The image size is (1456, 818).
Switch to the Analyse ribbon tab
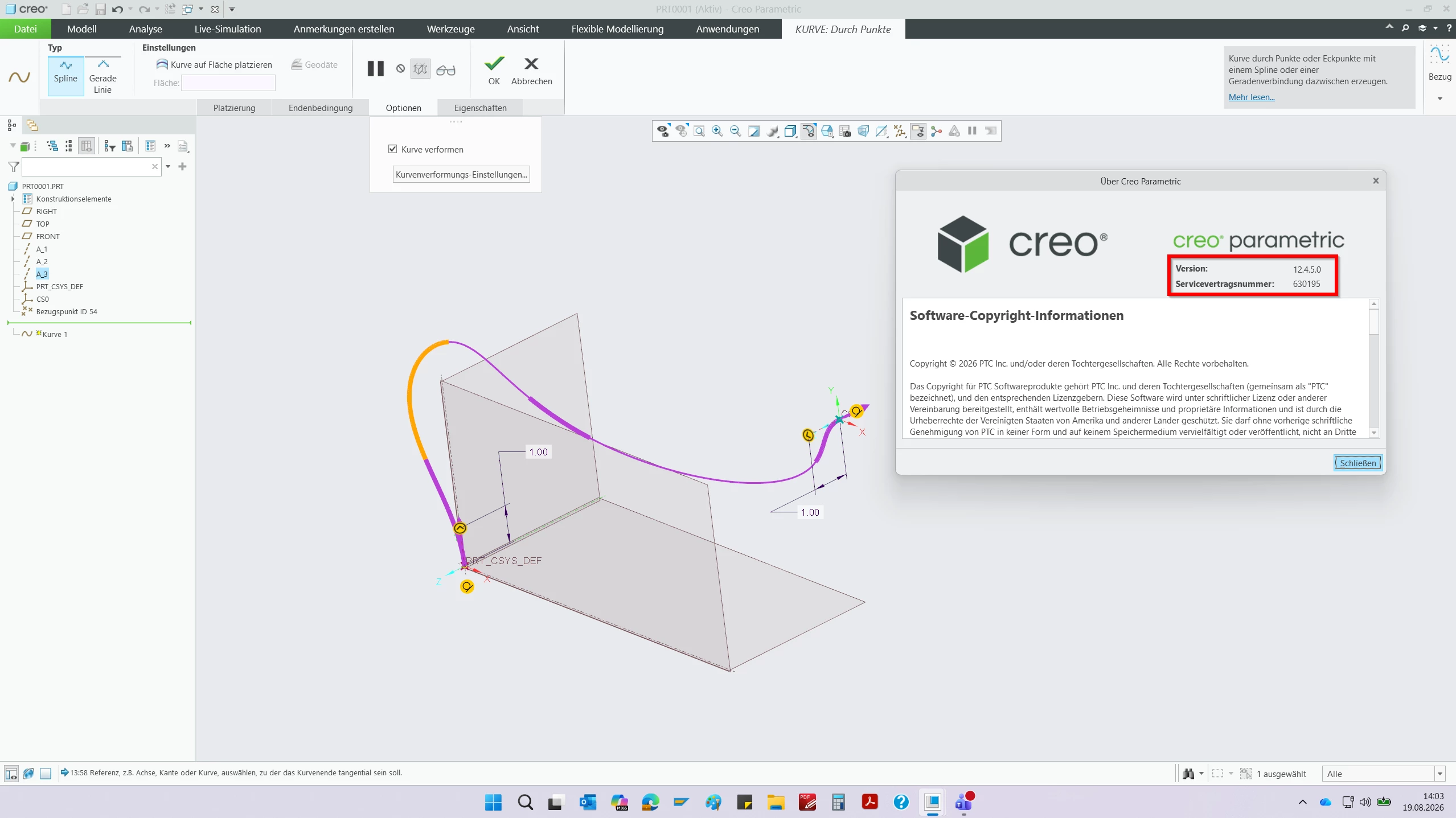pyautogui.click(x=146, y=29)
